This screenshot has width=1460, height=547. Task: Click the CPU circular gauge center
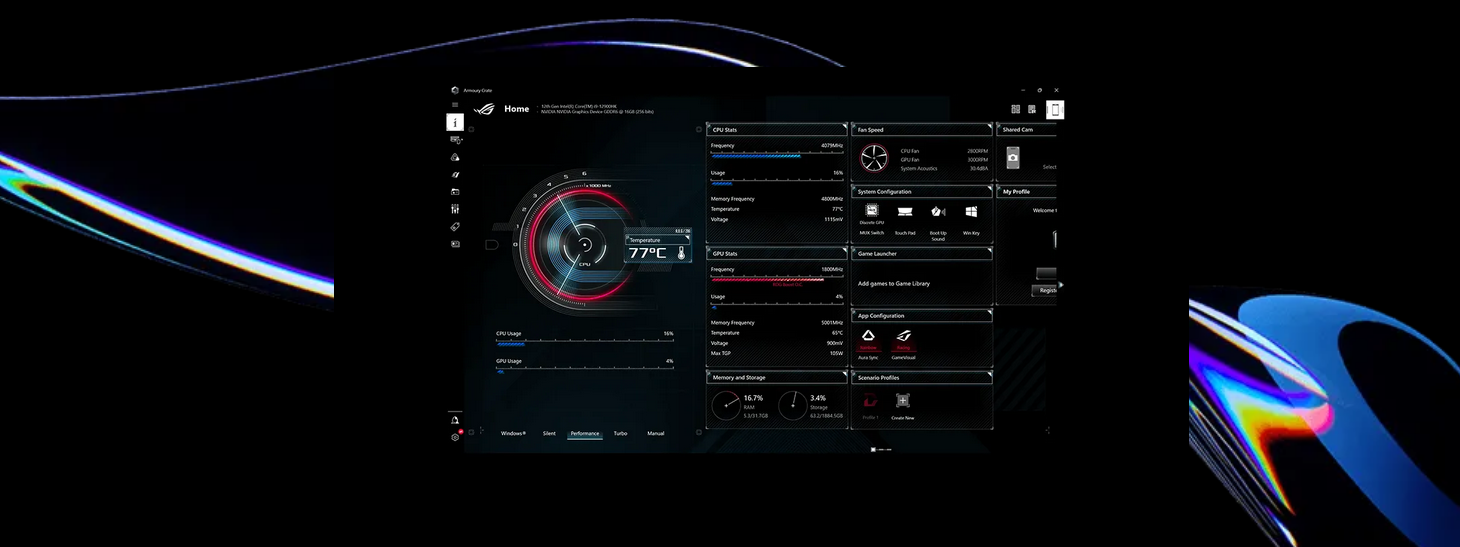pos(584,244)
